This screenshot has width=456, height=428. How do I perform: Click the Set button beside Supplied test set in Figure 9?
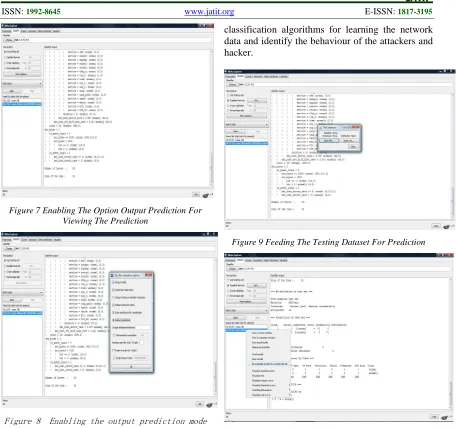256,100
